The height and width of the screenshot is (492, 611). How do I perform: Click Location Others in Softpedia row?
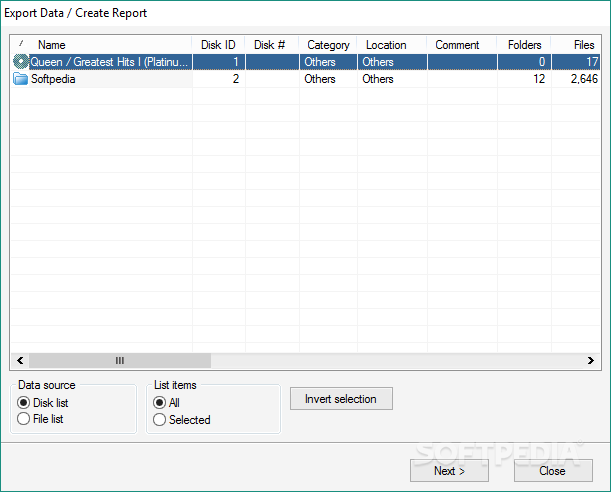[x=378, y=79]
